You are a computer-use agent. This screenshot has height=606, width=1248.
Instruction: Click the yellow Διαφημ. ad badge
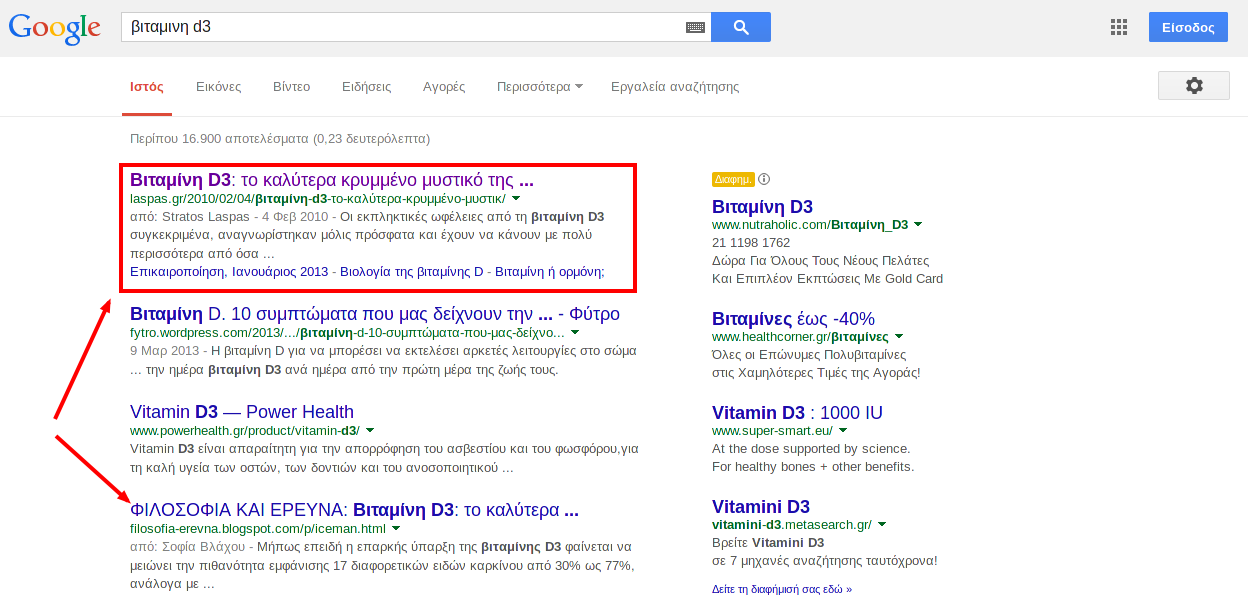pos(733,179)
